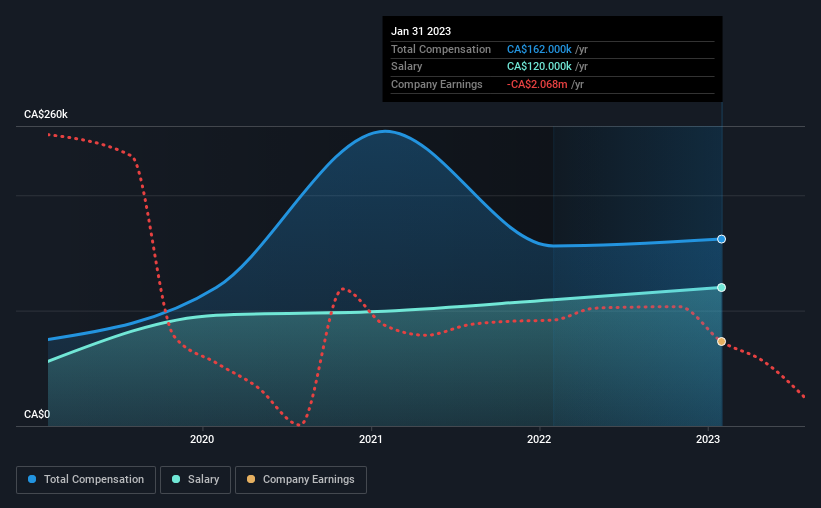Click the teal dot in Salary legend

coord(176,479)
